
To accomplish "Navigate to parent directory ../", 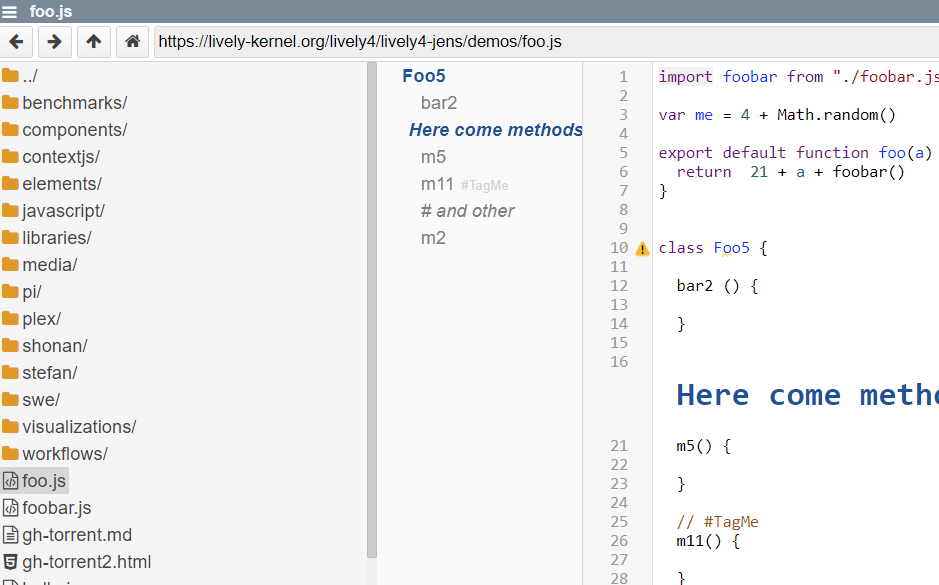I will pyautogui.click(x=30, y=76).
